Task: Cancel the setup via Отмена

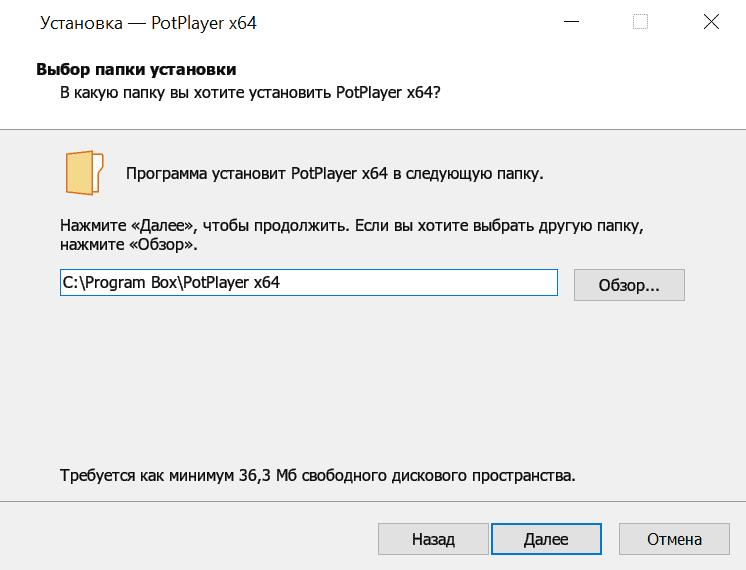Action: (674, 539)
